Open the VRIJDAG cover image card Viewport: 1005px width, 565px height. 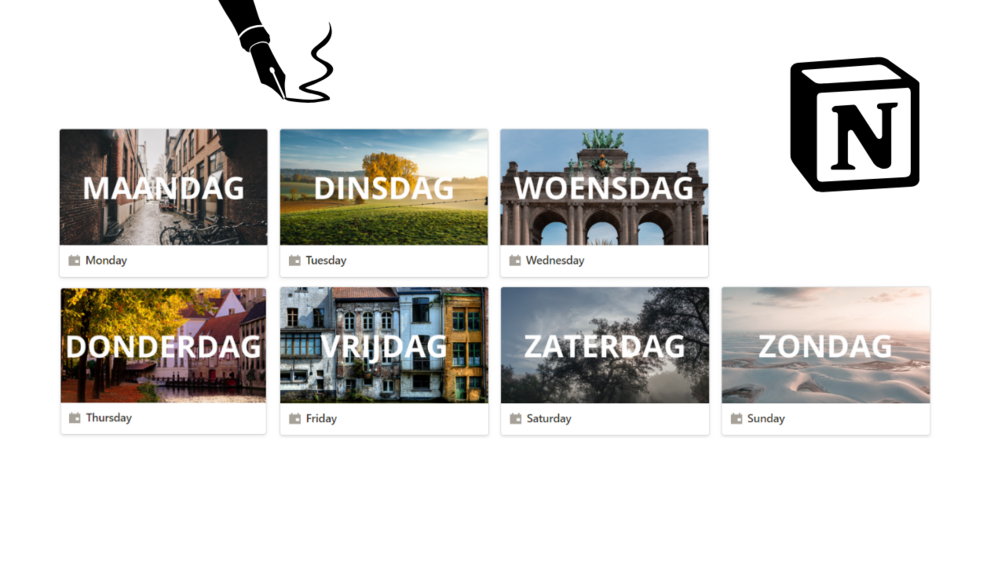[x=384, y=345]
